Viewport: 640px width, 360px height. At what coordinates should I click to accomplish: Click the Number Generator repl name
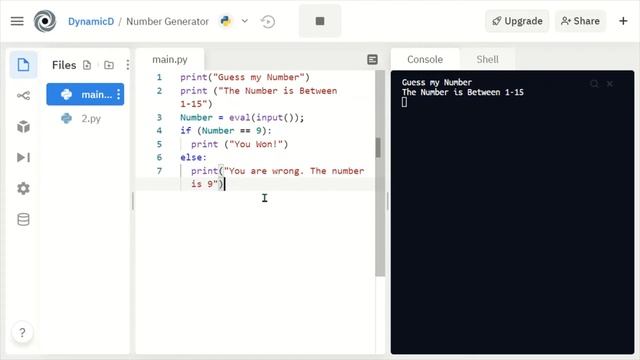167,21
